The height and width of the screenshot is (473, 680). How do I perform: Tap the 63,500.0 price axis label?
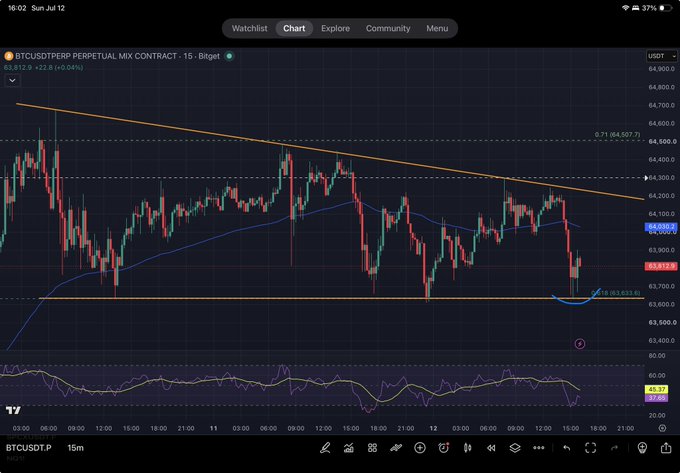click(662, 323)
